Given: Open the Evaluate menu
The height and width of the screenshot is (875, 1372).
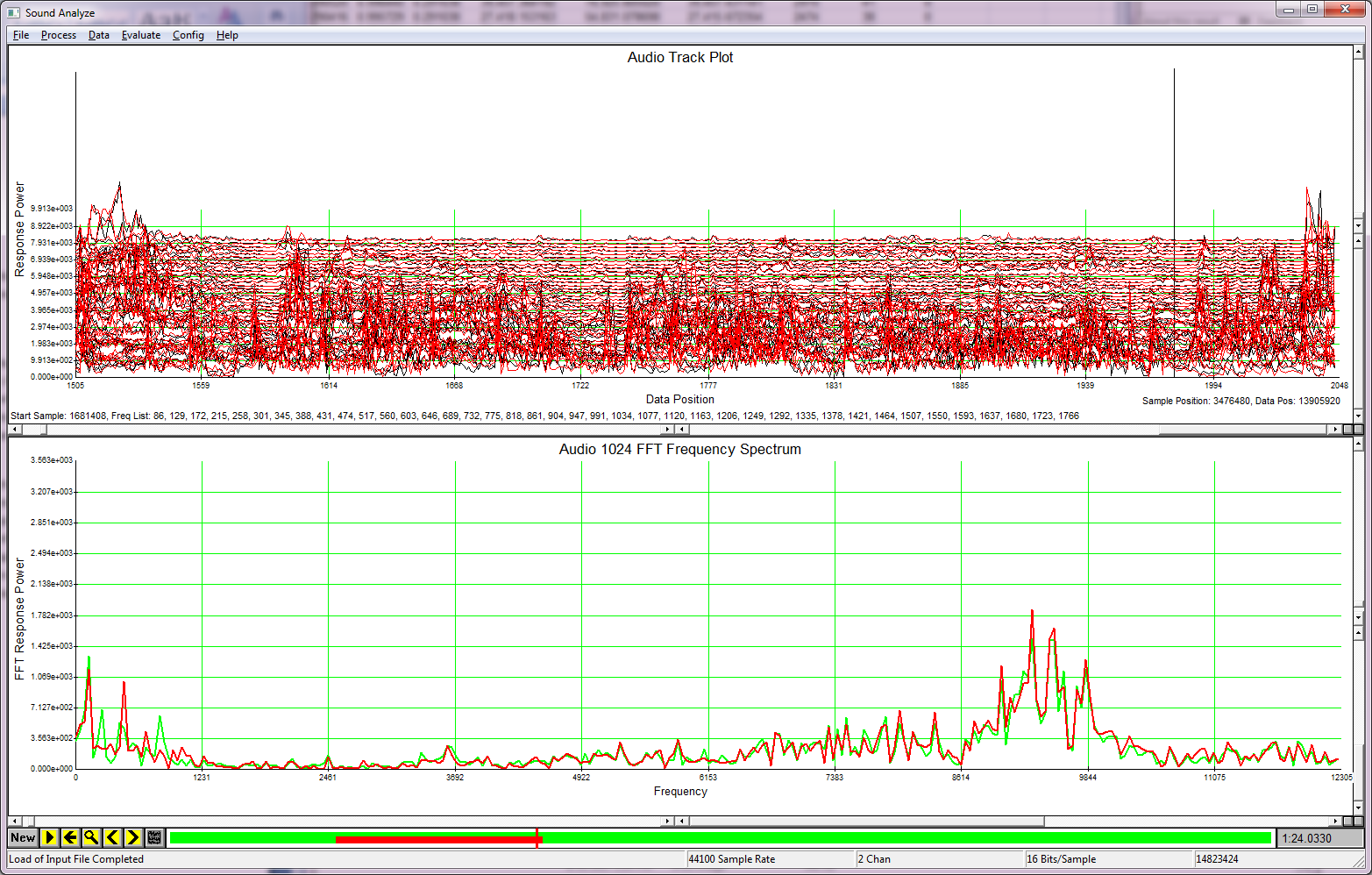Looking at the screenshot, I should (140, 35).
